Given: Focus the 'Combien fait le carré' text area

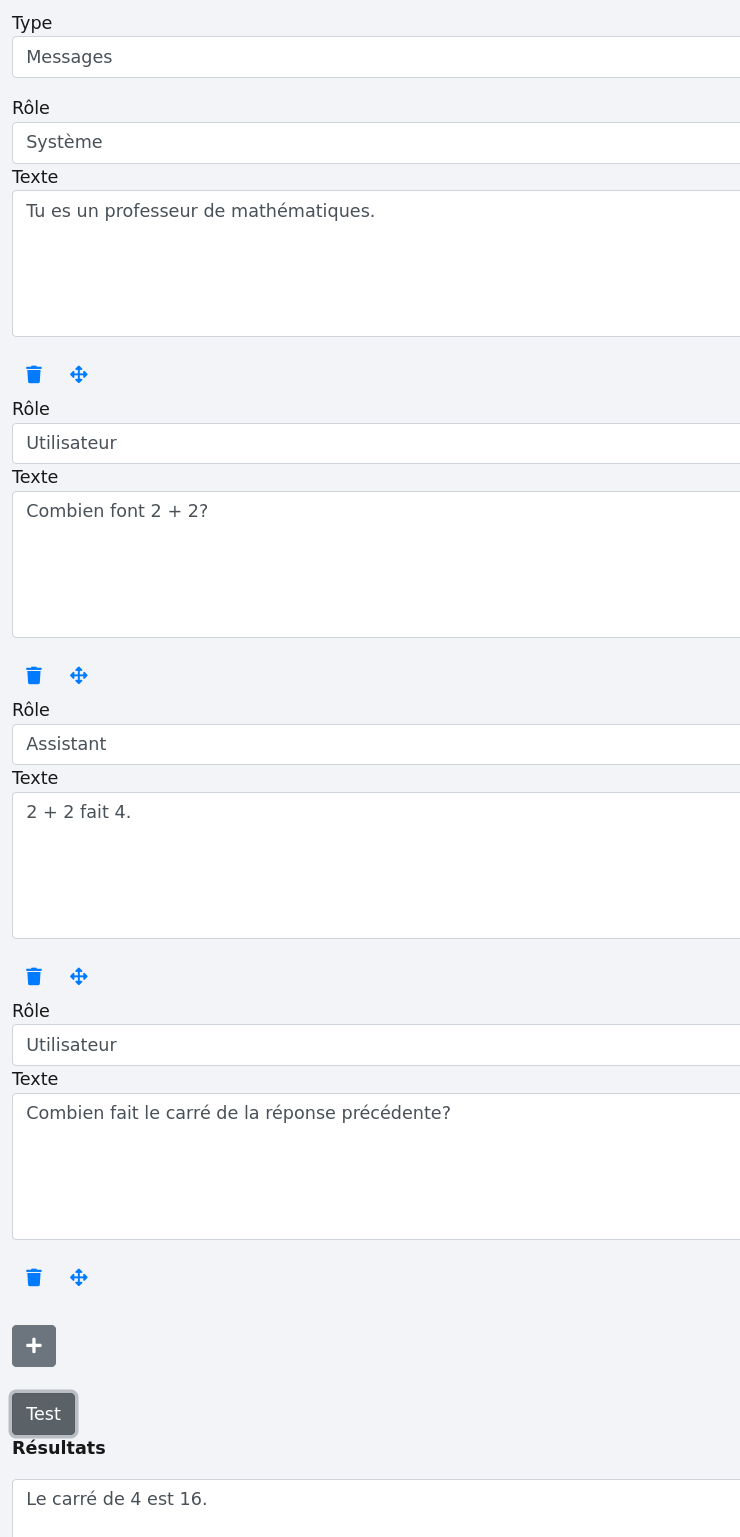Looking at the screenshot, I should click(376, 1166).
